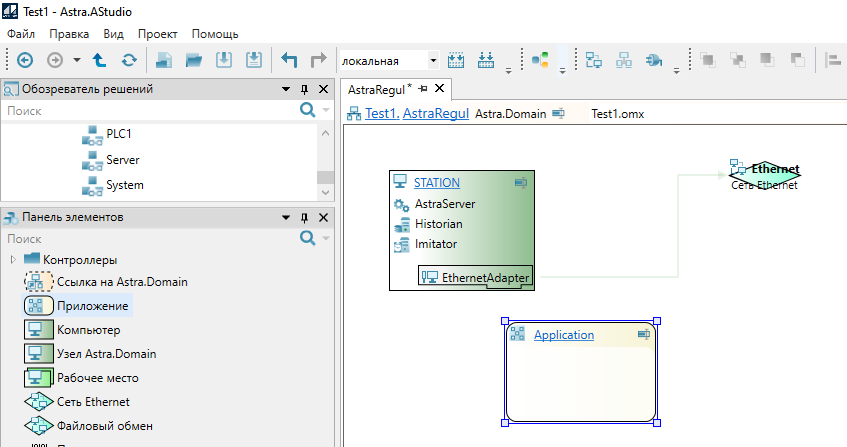Pin the AstraRegul document tab
Viewport: 847px width, 447px height.
(x=423, y=90)
